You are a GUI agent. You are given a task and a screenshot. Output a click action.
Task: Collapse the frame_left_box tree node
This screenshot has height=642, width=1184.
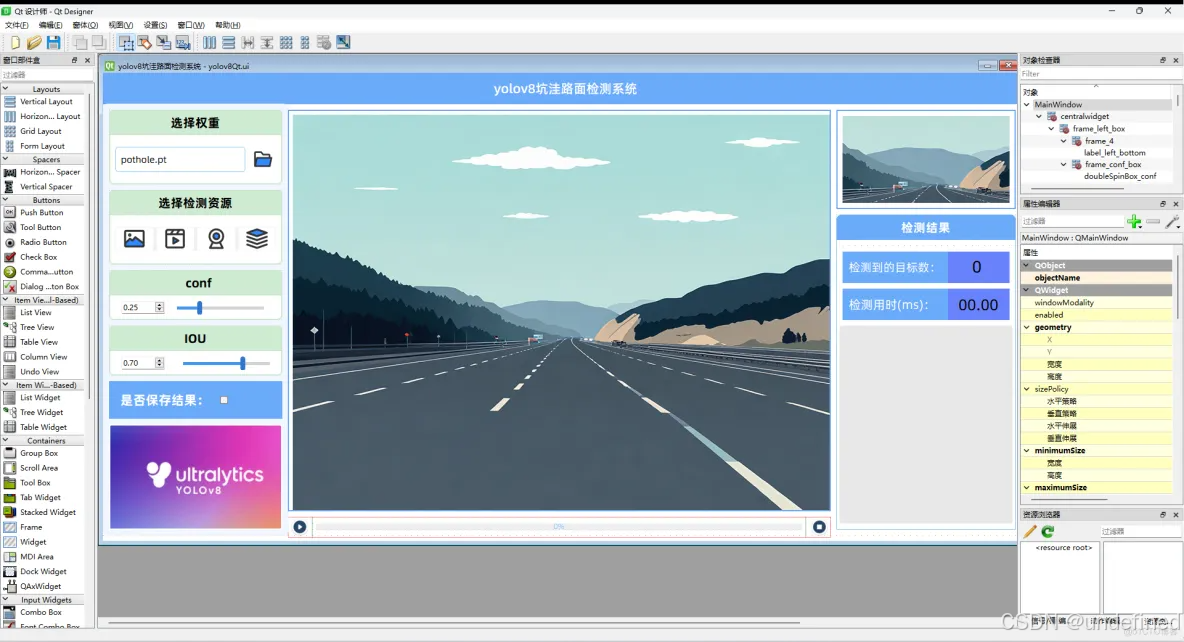(x=1051, y=128)
